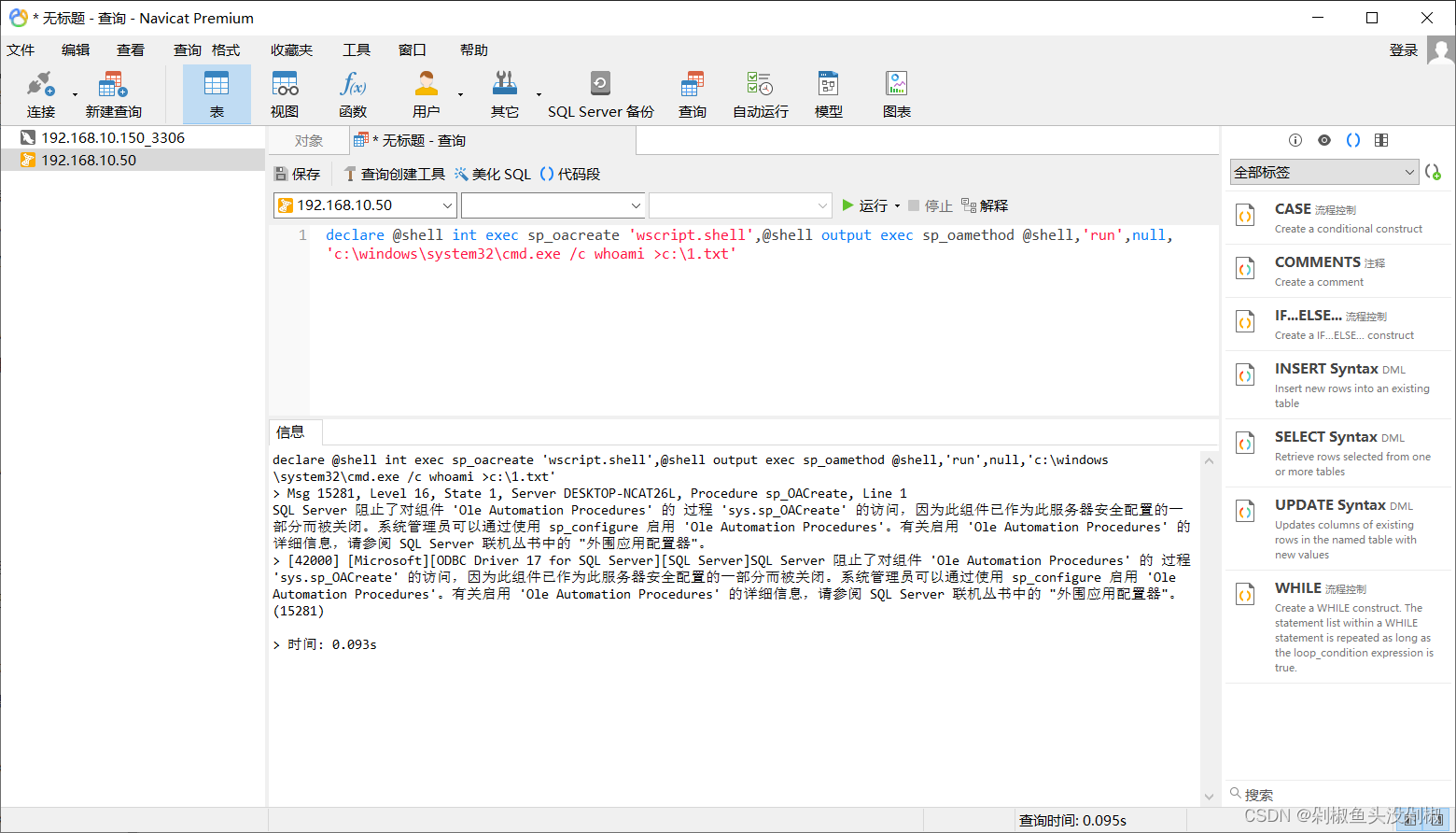This screenshot has height=833, width=1456.
Task: Open the Function (函数) icon
Action: (353, 94)
